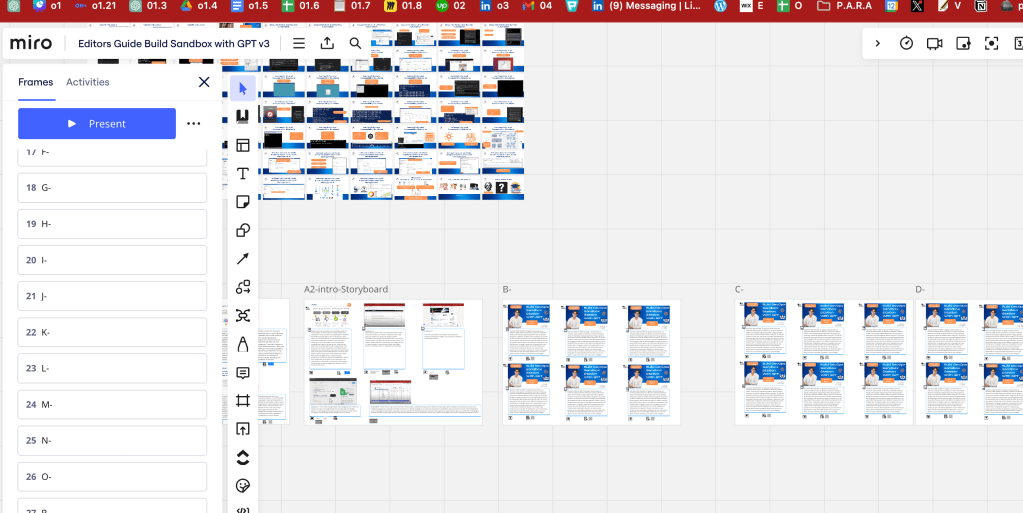
Task: Select the Frame tool
Action: coord(243,401)
